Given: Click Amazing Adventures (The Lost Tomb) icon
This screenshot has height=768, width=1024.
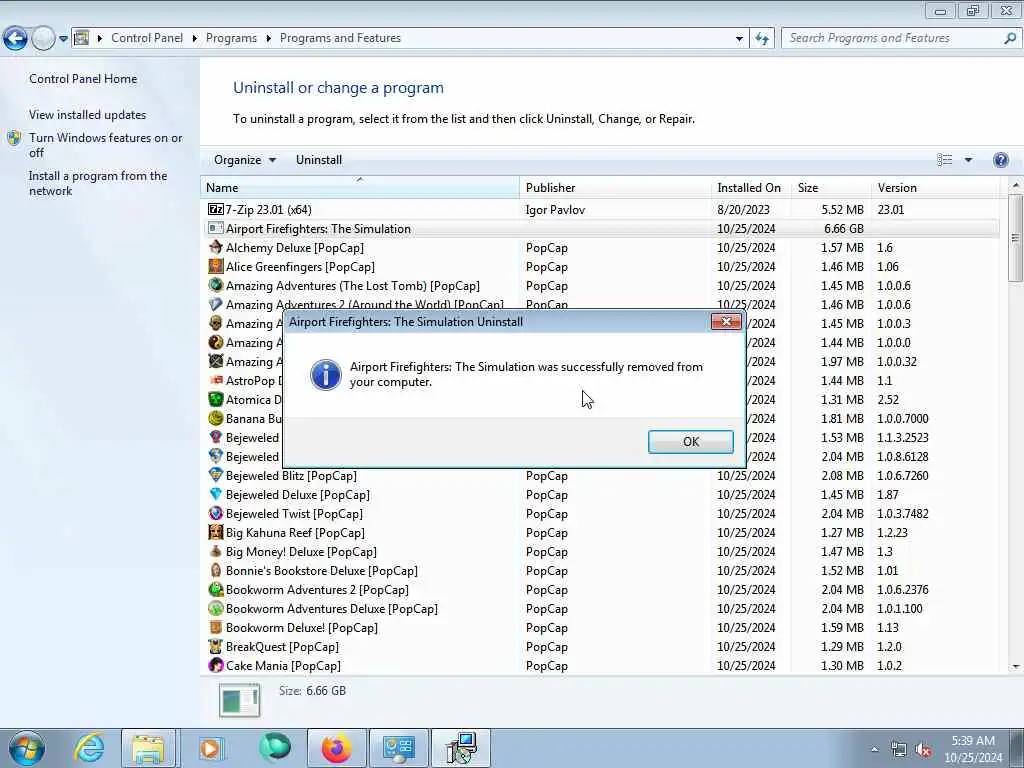Looking at the screenshot, I should click(x=216, y=285).
